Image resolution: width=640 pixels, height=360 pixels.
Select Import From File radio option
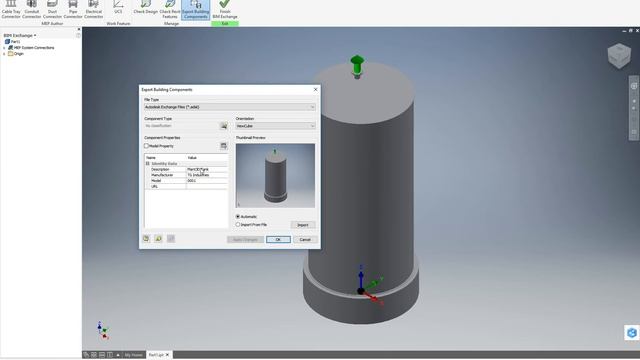pyautogui.click(x=238, y=224)
